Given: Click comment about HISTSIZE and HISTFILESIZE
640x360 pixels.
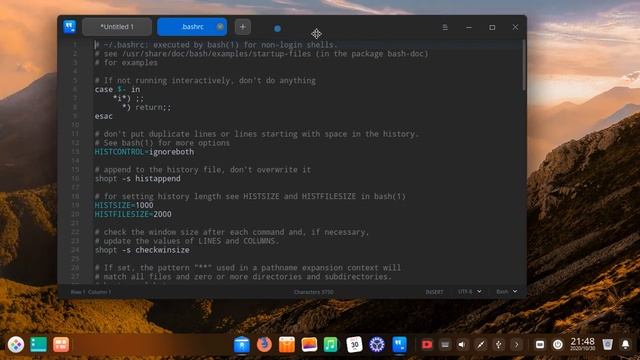Looking at the screenshot, I should [250, 196].
